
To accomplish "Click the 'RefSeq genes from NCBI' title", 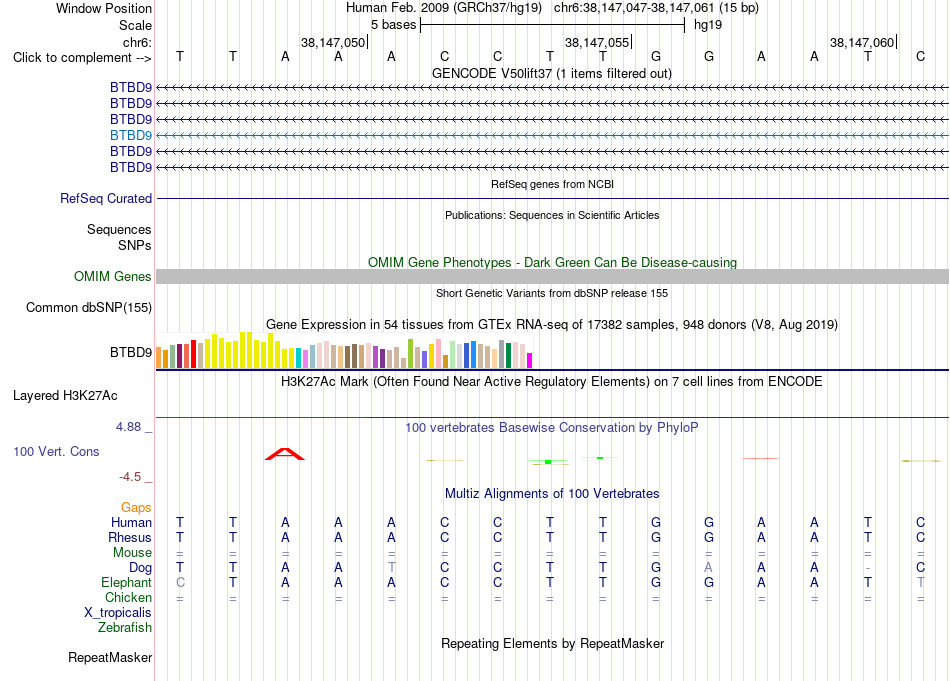I will click(553, 184).
